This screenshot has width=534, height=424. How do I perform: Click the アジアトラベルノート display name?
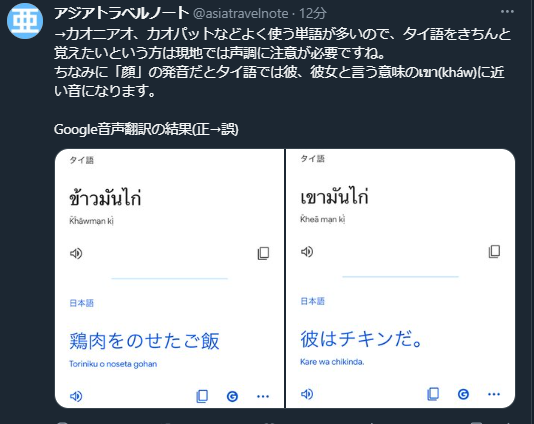121,13
